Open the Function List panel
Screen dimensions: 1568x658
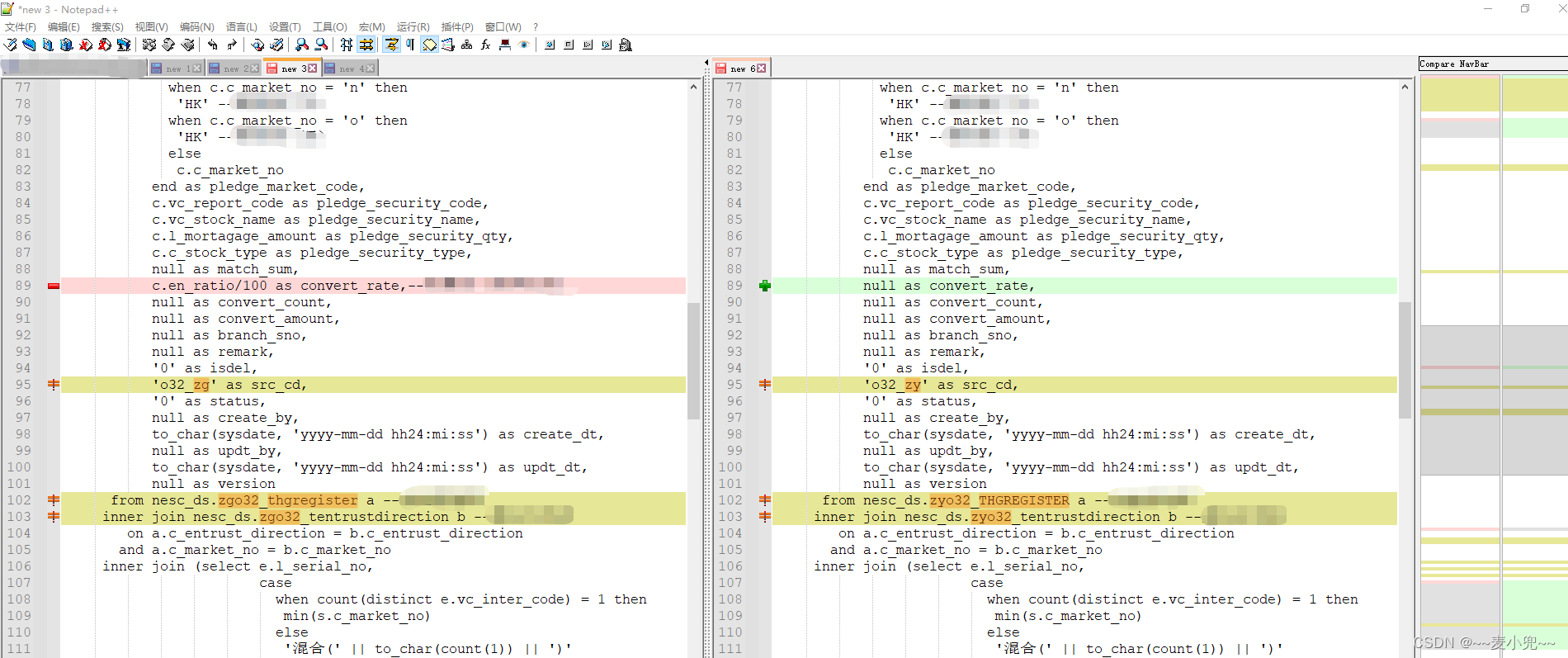(485, 45)
